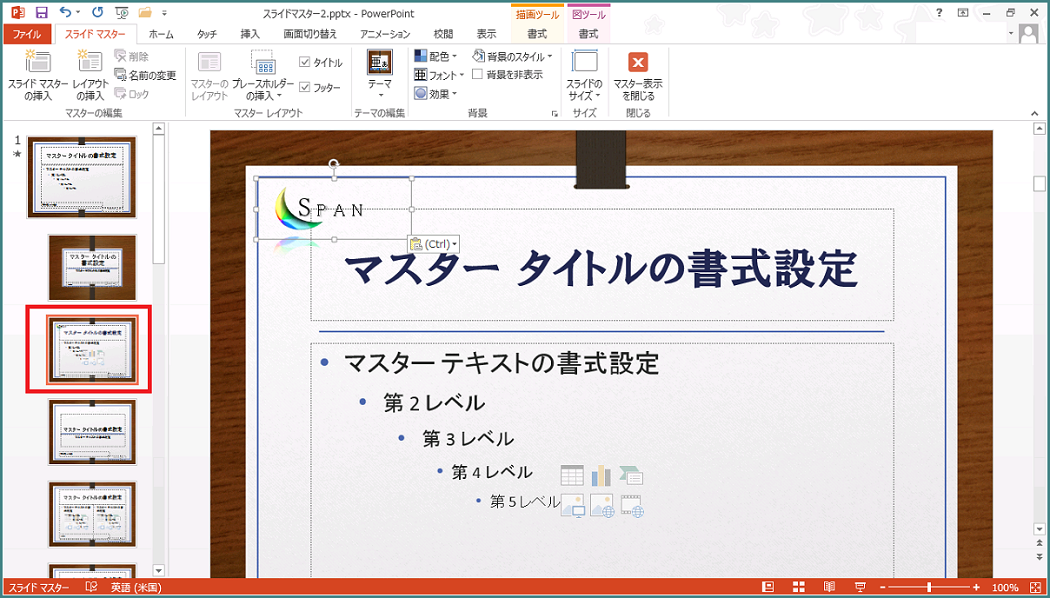The image size is (1050, 598).
Task: Click Insert SmartArt icon in placeholder
Action: 631,475
